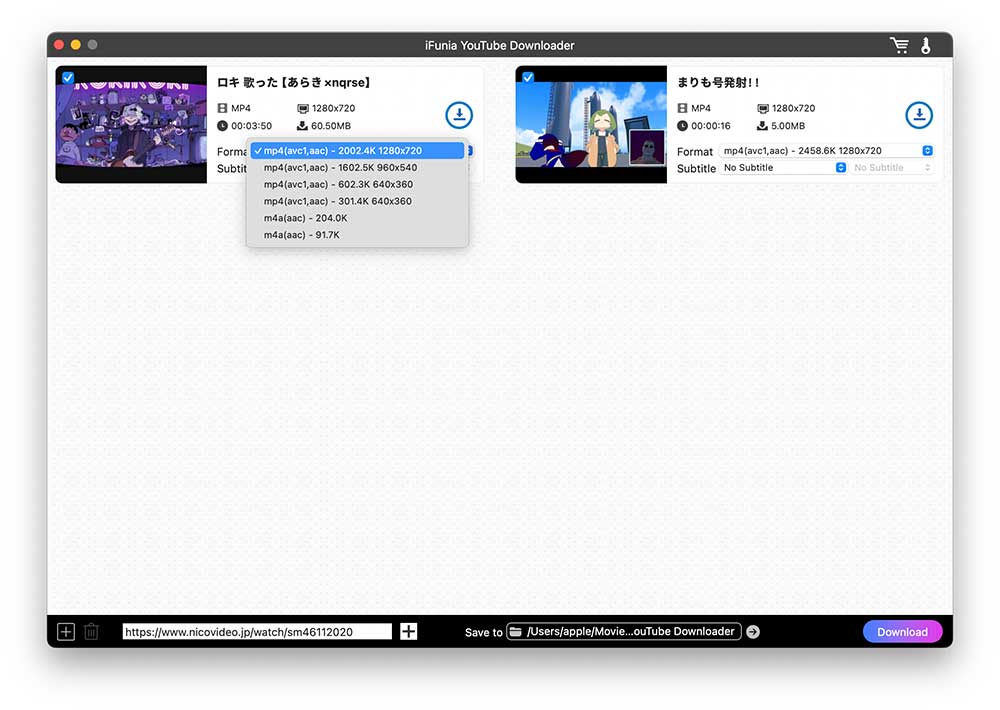Download the ロキ video with its circular arrow icon
Image resolution: width=1000 pixels, height=710 pixels.
[458, 115]
